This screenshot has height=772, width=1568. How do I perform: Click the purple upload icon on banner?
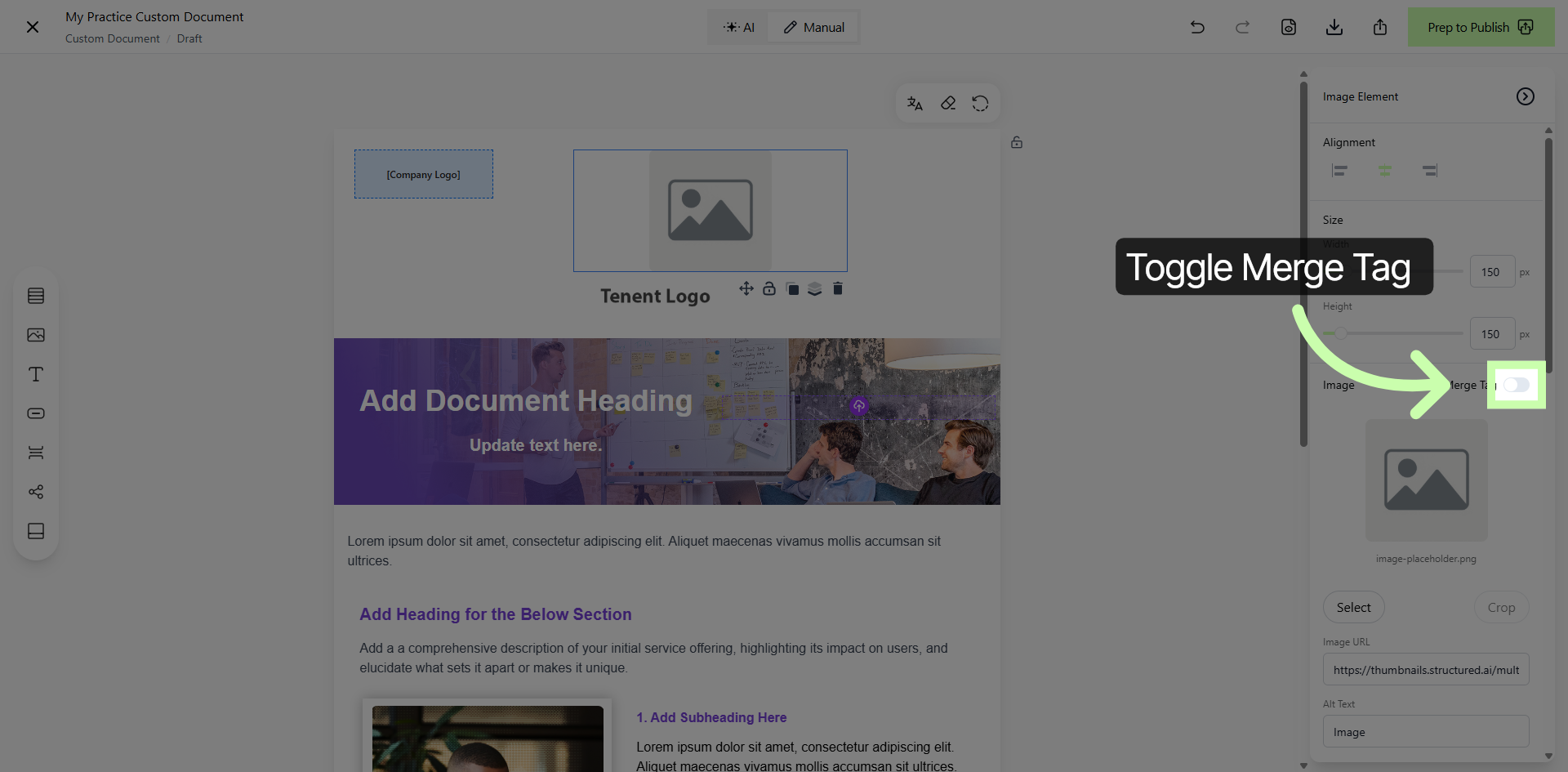[x=858, y=406]
